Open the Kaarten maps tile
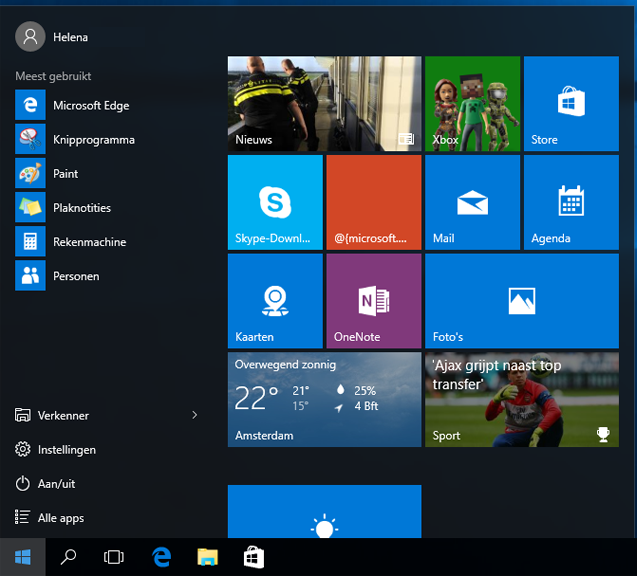Screen dimensions: 637x576 (275, 301)
